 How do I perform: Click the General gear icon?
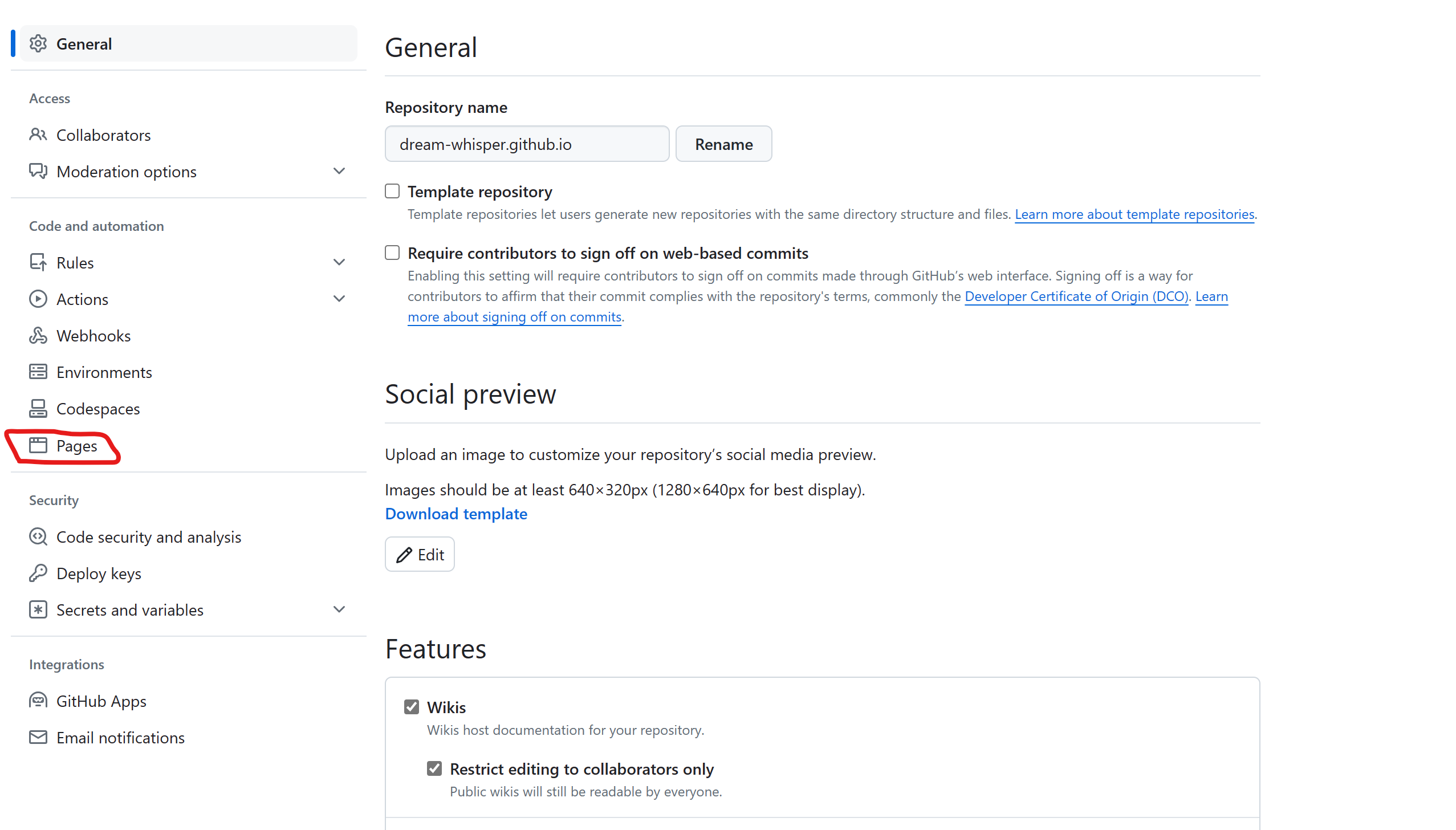pyautogui.click(x=38, y=43)
